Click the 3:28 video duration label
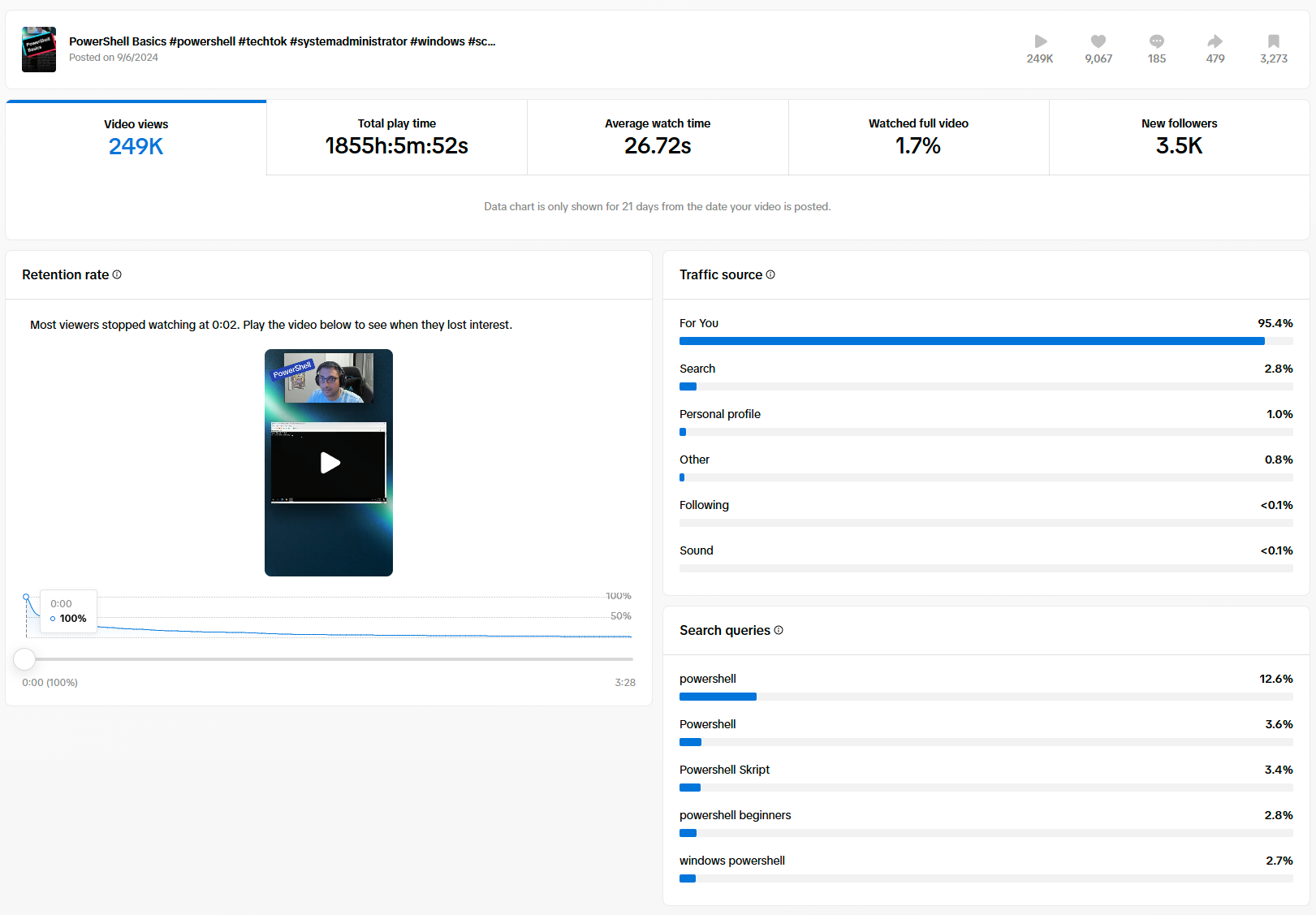This screenshot has width=1316, height=915. (x=625, y=683)
